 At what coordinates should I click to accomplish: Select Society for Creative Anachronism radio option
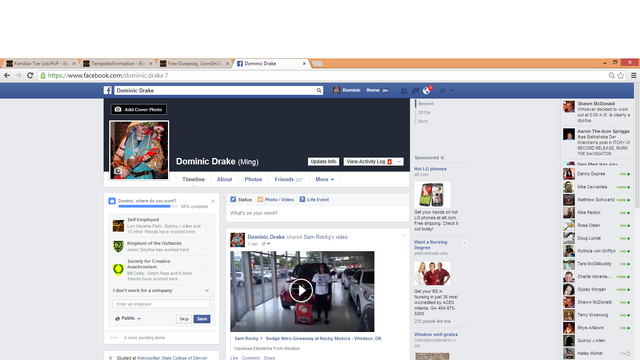pos(207,270)
